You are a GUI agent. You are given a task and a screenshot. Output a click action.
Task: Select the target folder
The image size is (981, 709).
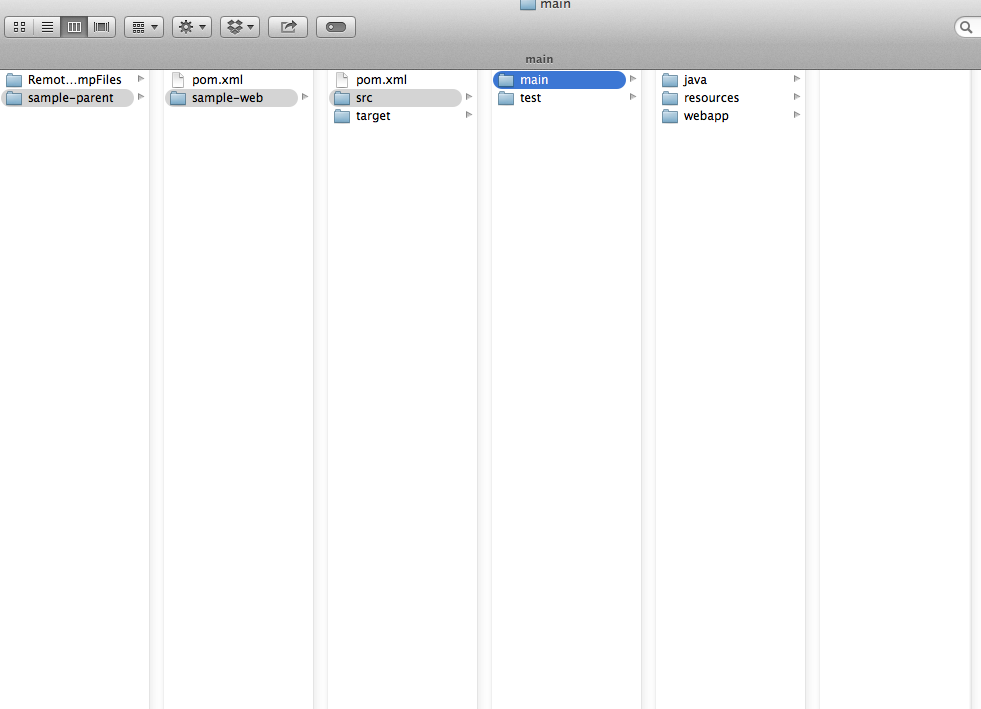(395, 116)
